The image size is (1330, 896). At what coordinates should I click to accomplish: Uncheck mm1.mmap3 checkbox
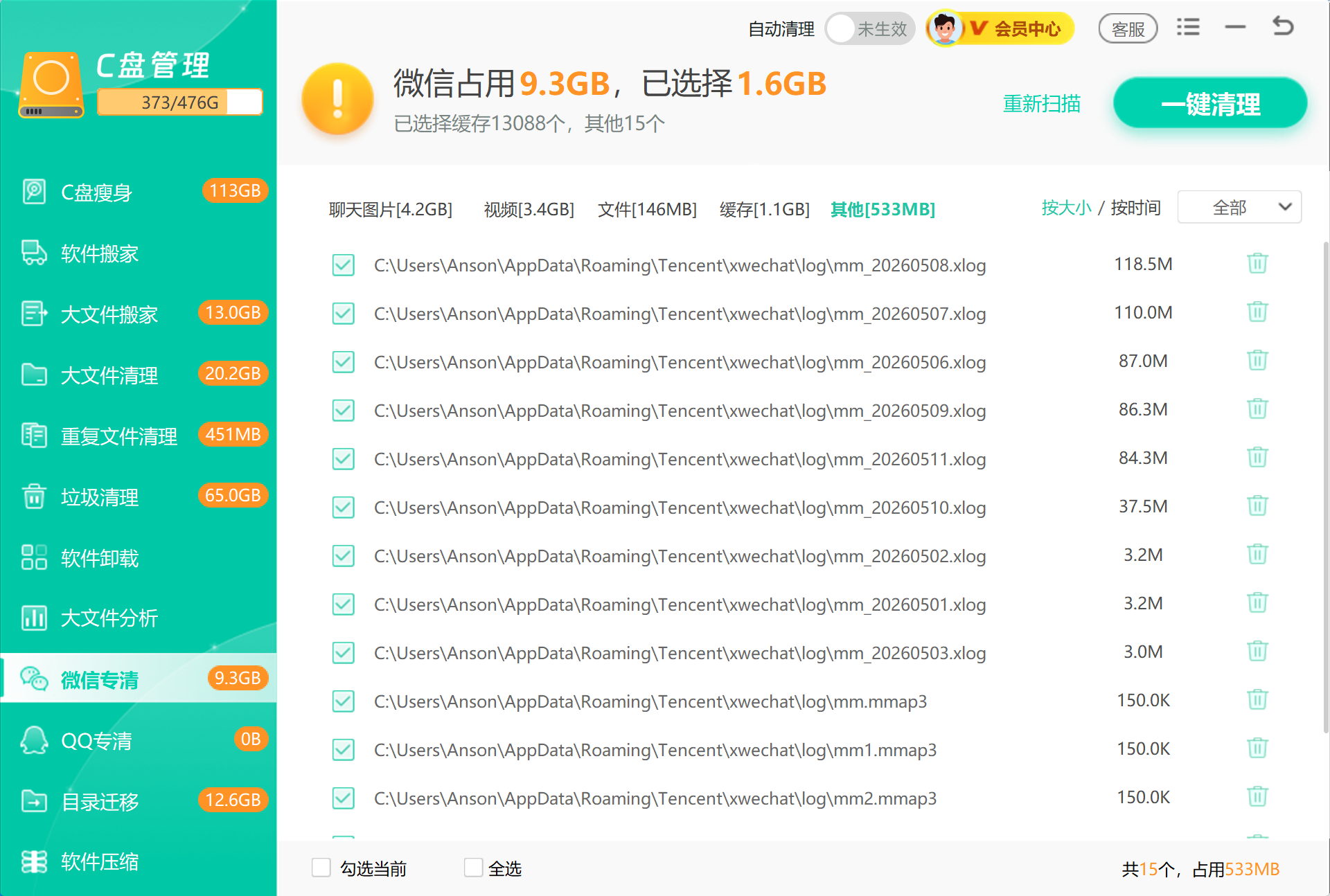tap(344, 750)
